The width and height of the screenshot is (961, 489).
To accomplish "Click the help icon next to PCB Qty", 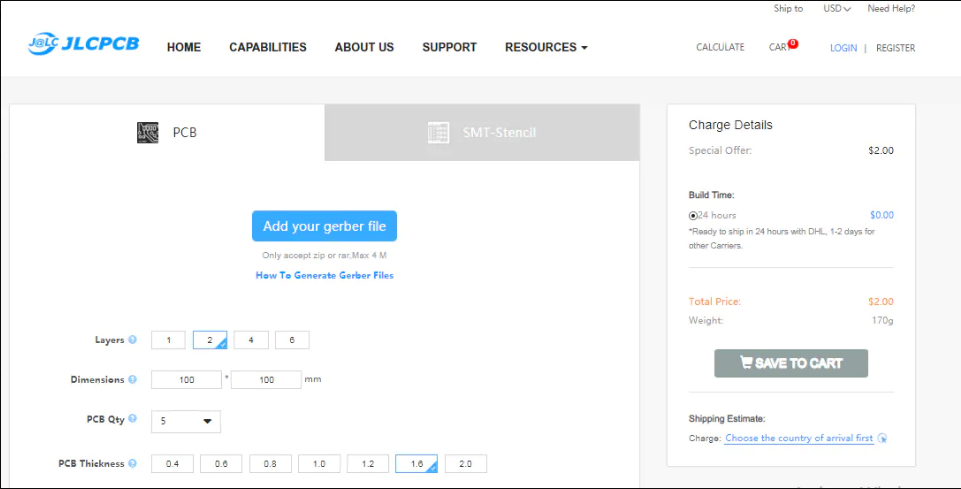I will (x=132, y=419).
